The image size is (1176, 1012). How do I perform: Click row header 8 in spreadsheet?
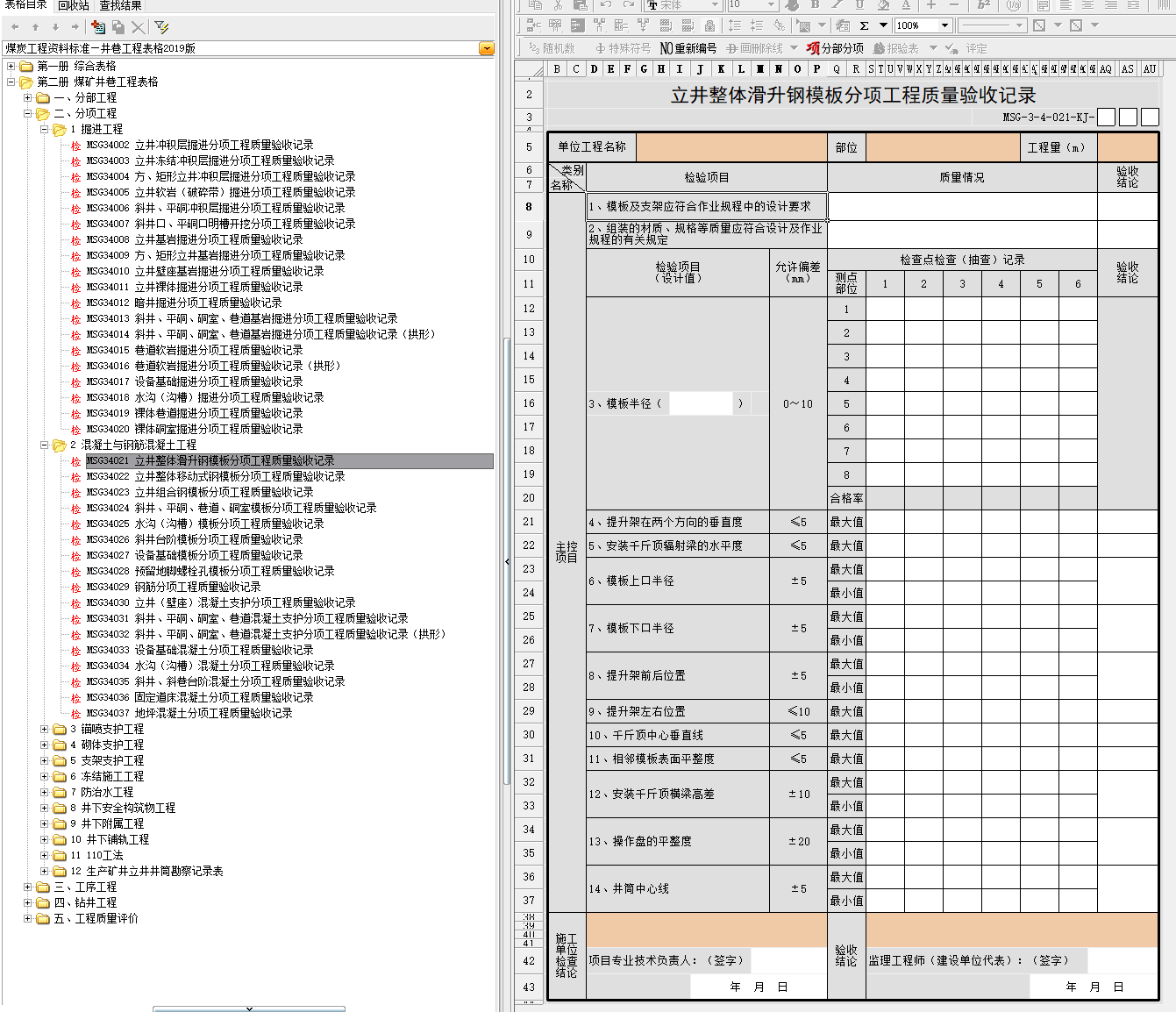point(529,207)
